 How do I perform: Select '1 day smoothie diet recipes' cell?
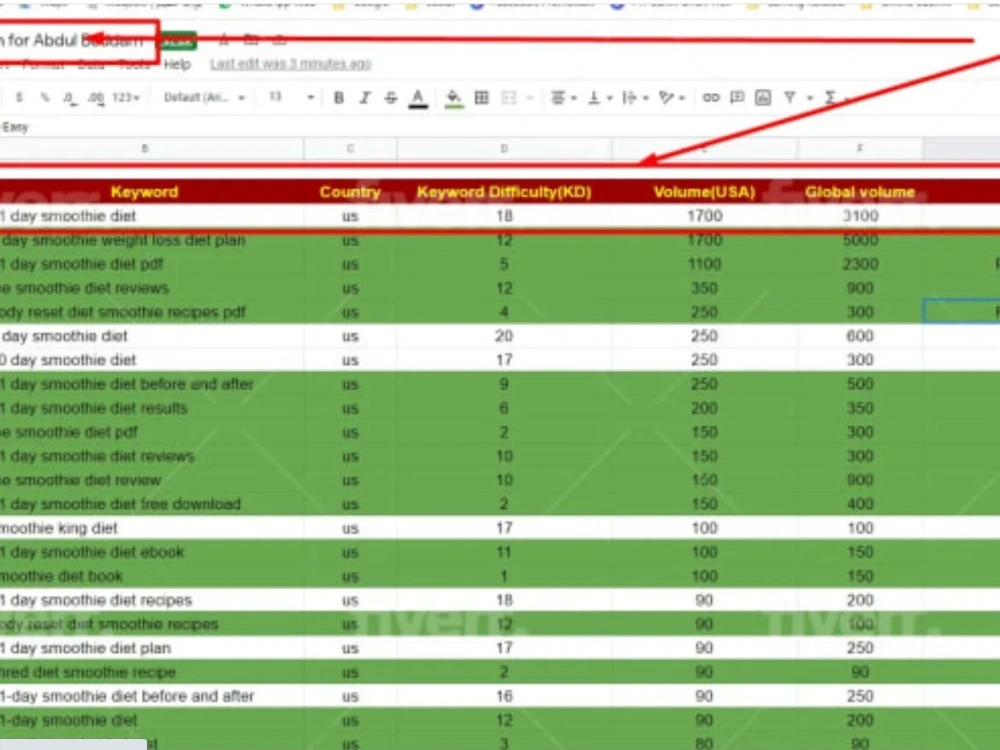pos(152,600)
